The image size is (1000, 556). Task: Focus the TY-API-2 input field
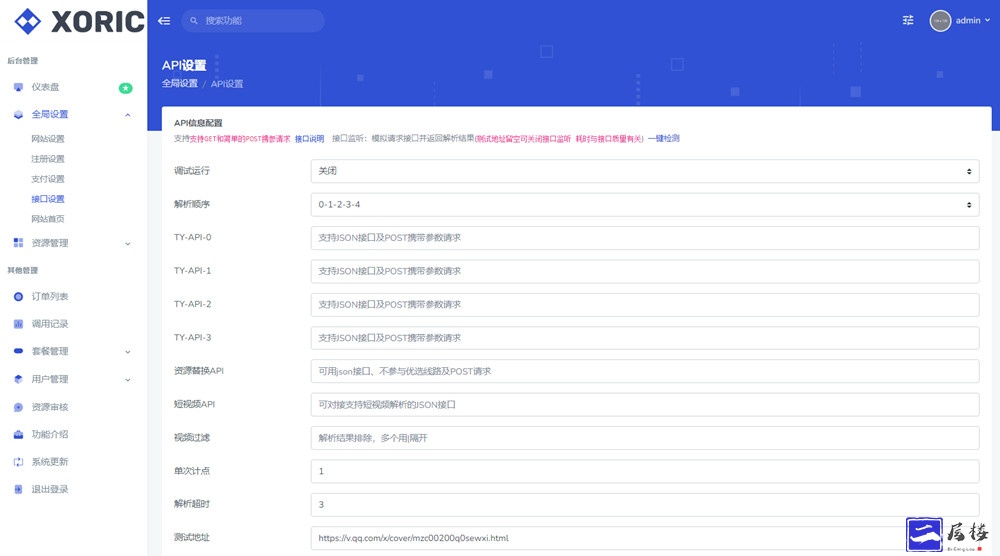645,304
